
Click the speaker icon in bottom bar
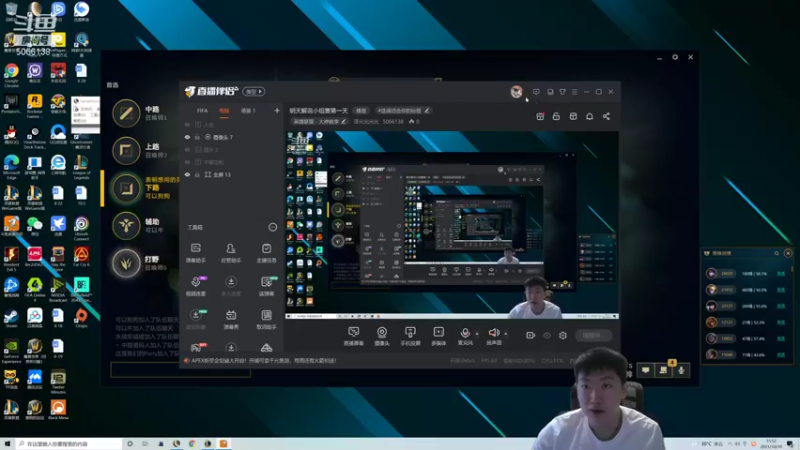493,333
